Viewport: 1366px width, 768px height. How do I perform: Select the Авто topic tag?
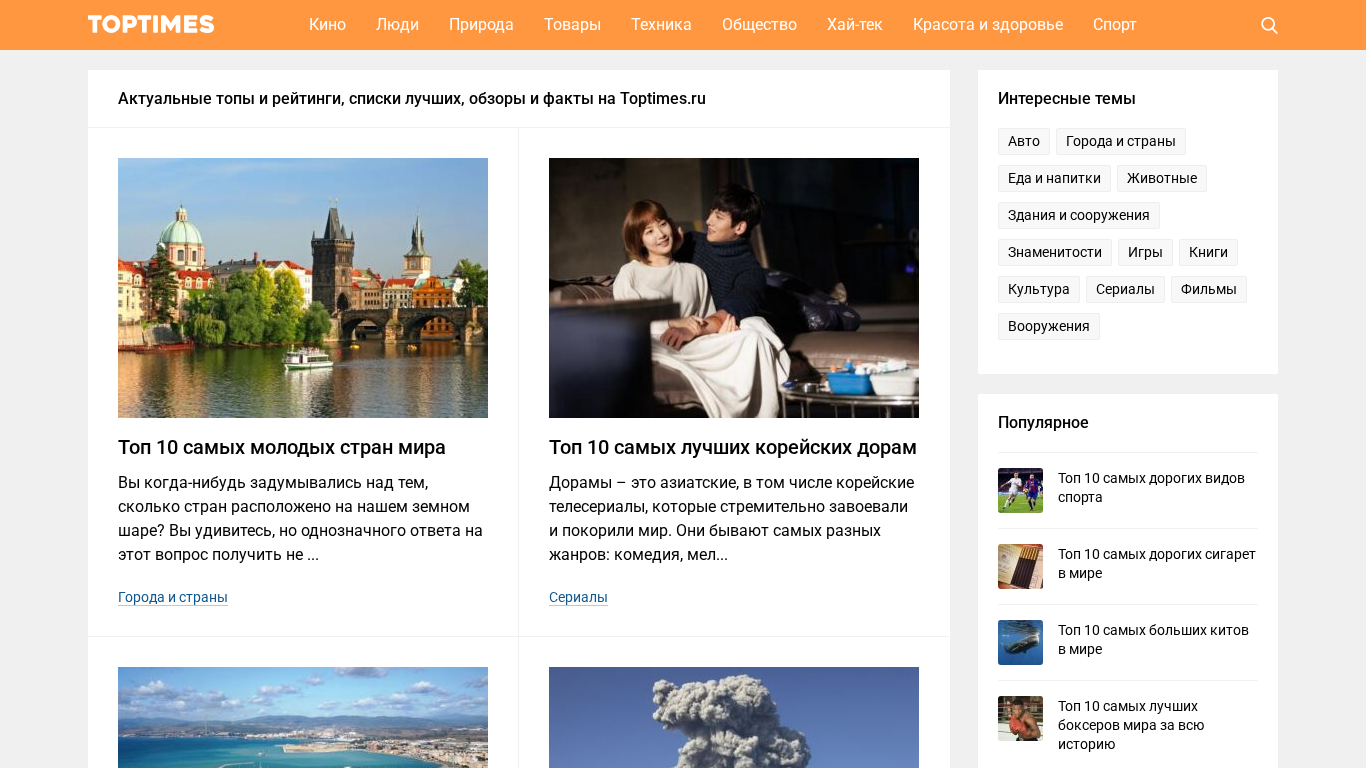(x=1023, y=141)
